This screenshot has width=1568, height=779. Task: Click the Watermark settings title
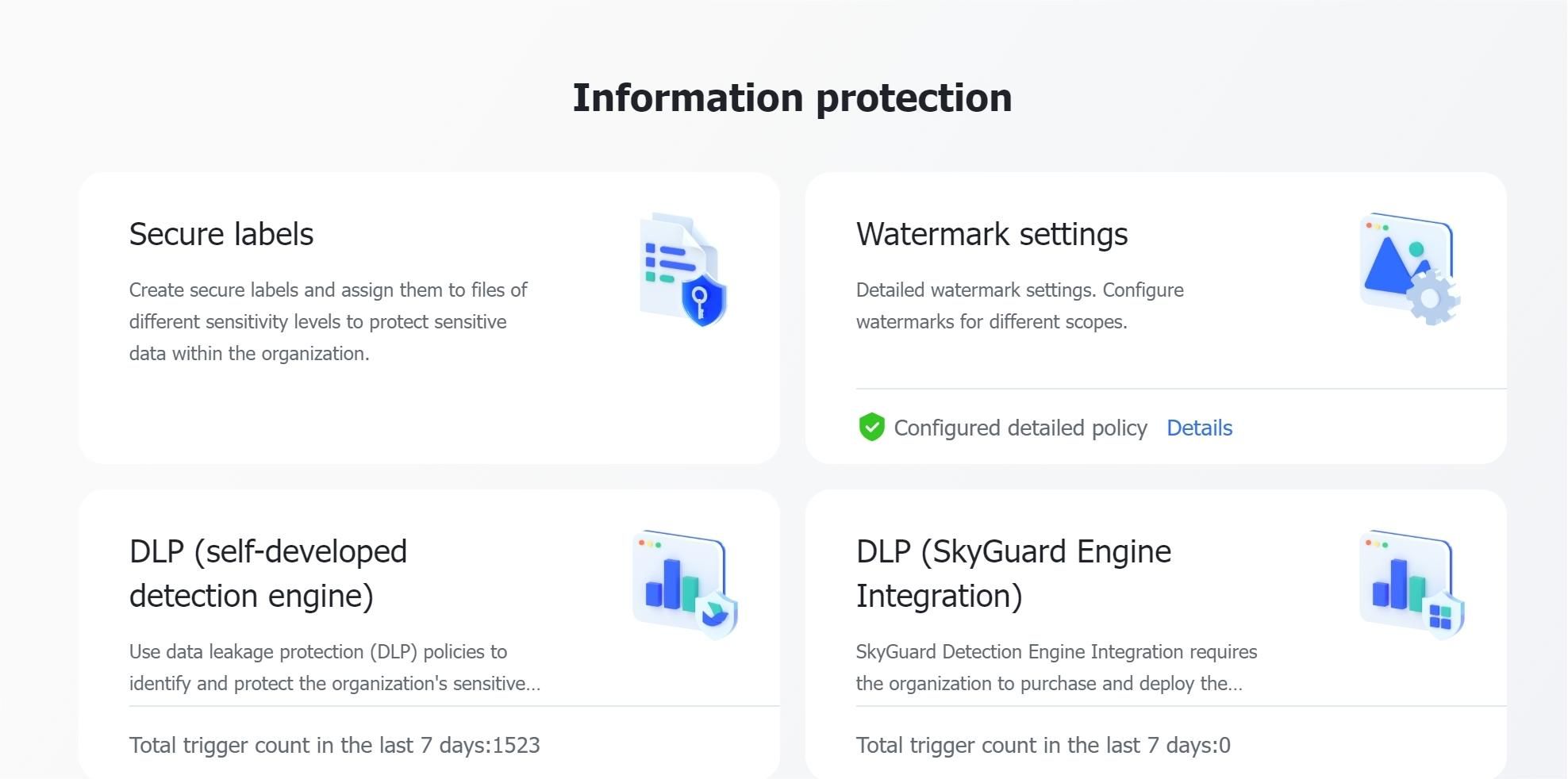[991, 234]
